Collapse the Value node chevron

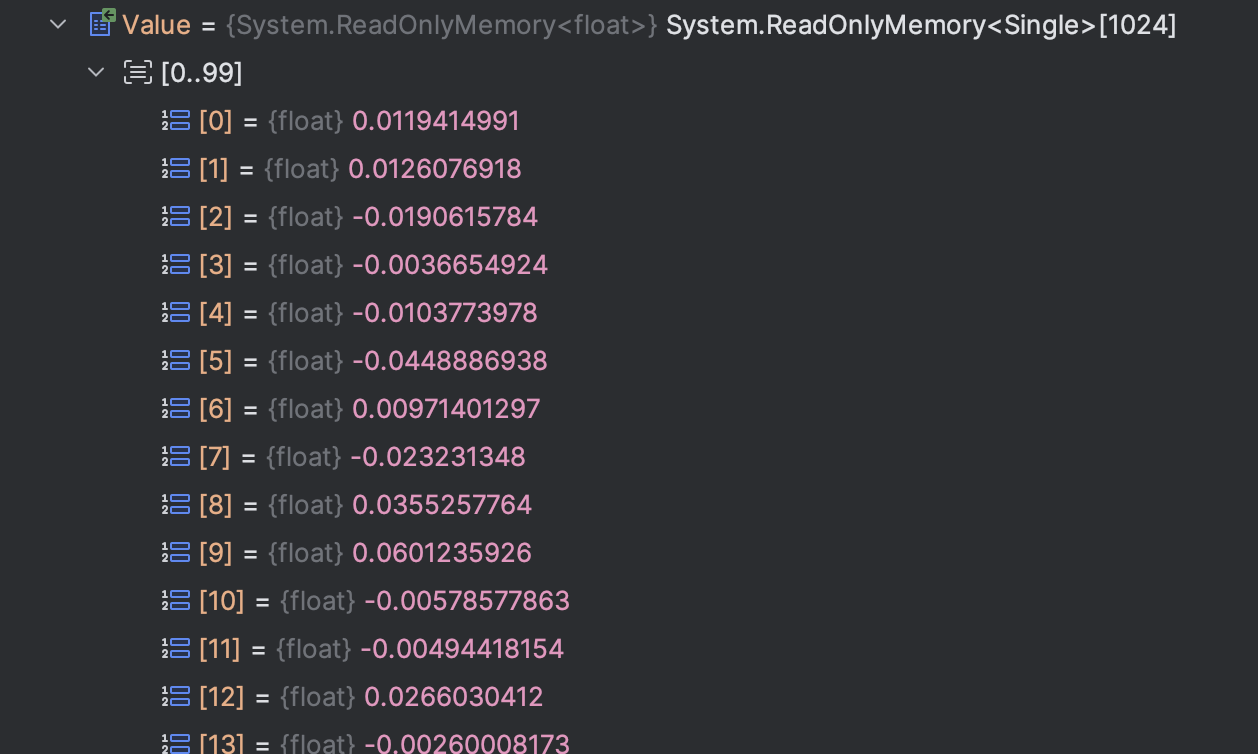58,24
